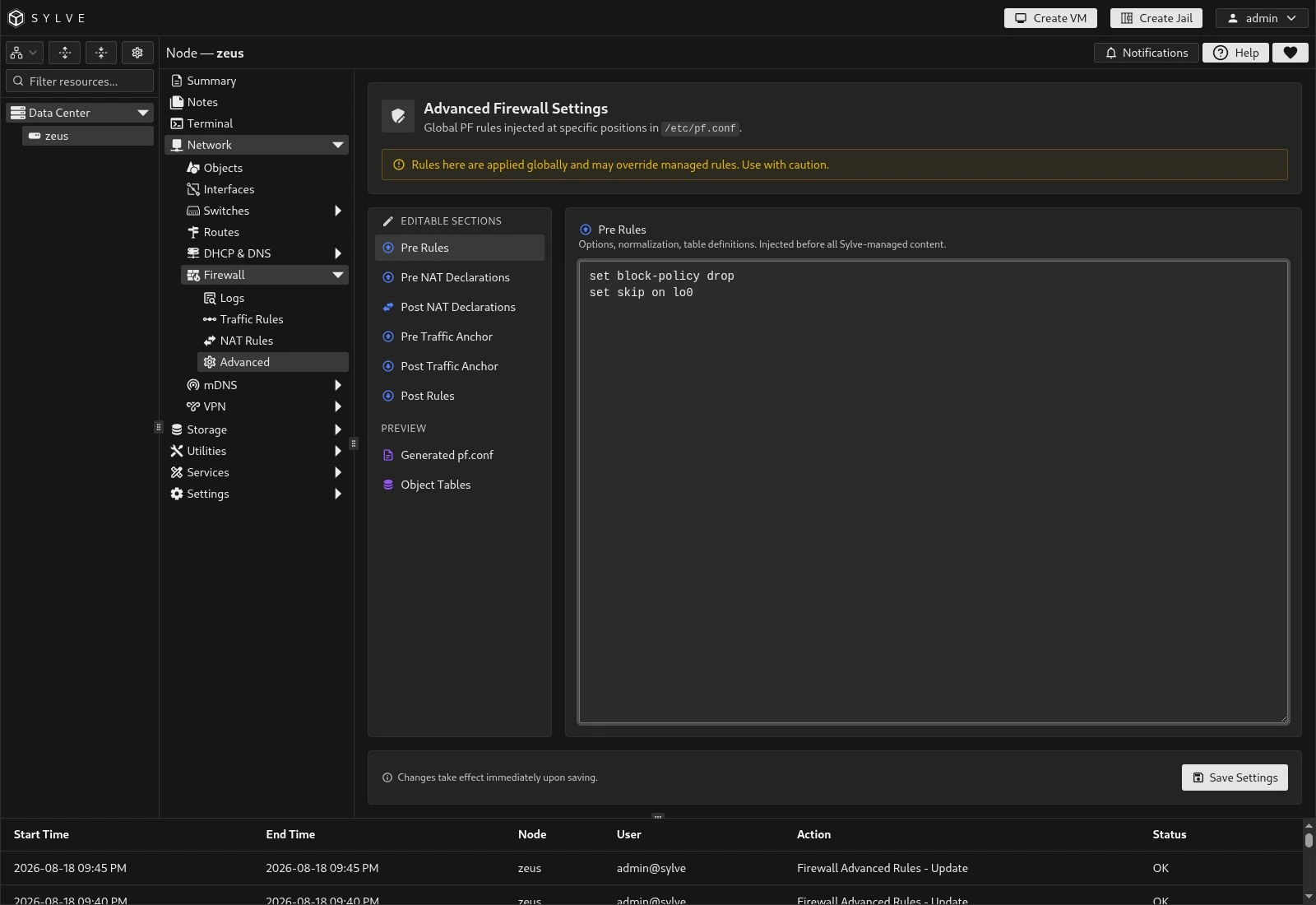Screen dimensions: 1316x905
Task: Select the Pre NAT Declarations section
Action: click(x=460, y=277)
